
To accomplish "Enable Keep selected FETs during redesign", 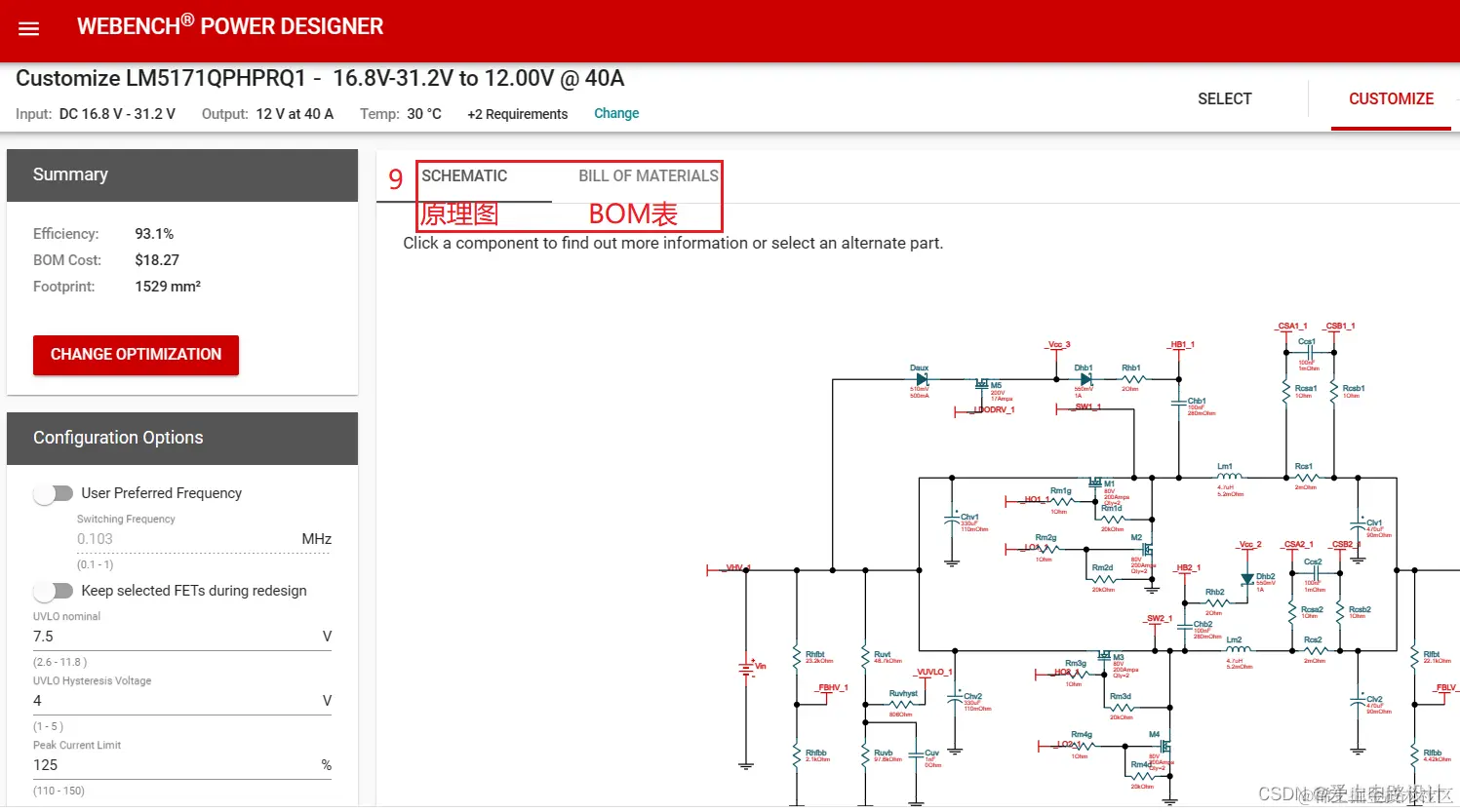I will click(54, 591).
